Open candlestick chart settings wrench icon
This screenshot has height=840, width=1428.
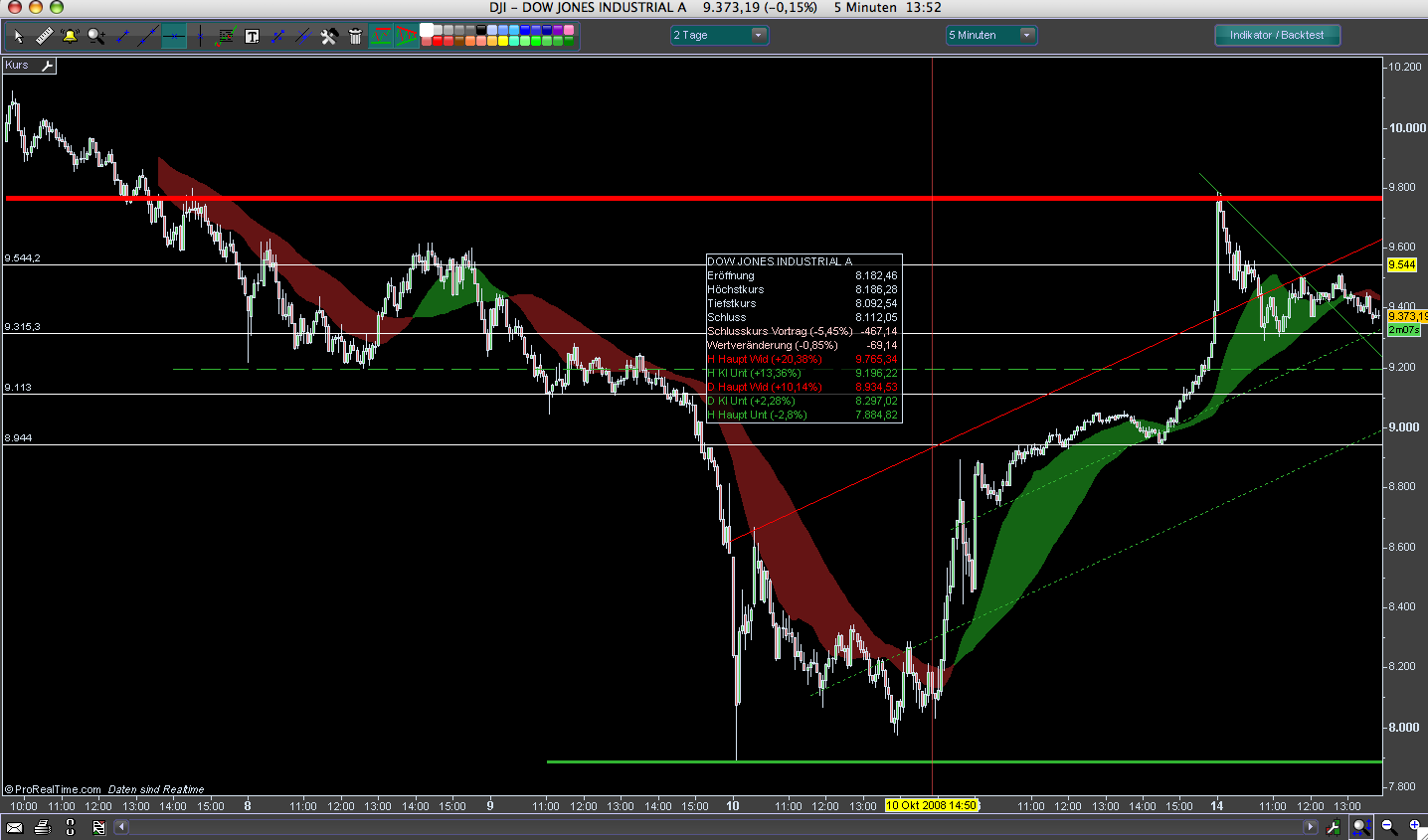click(1334, 827)
